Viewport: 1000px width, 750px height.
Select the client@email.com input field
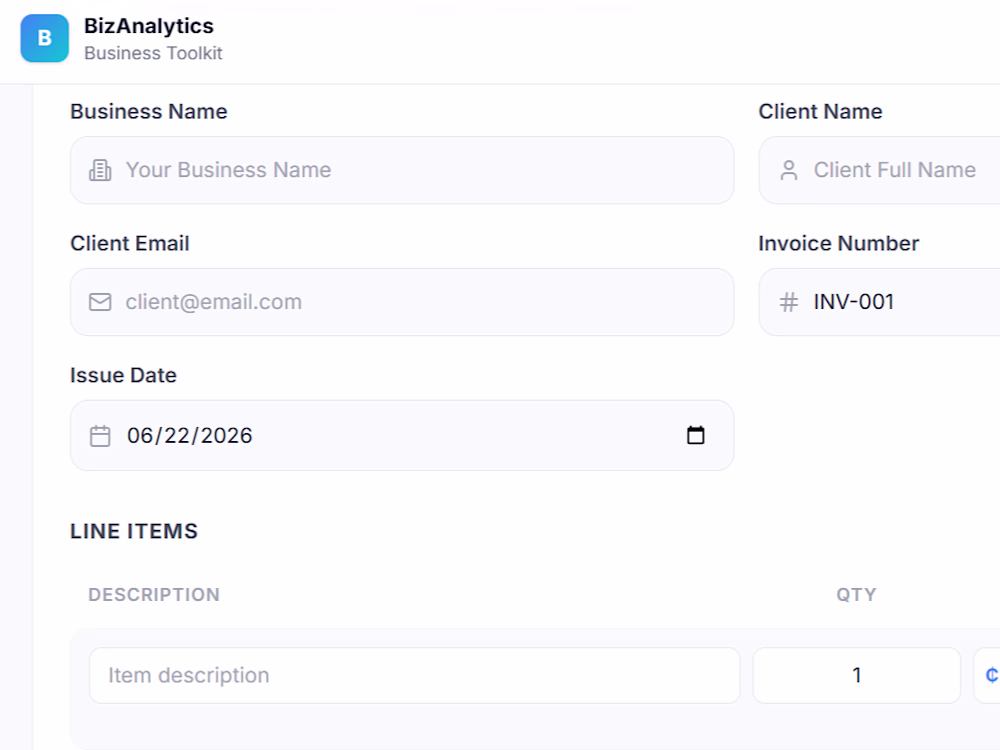[x=402, y=302]
